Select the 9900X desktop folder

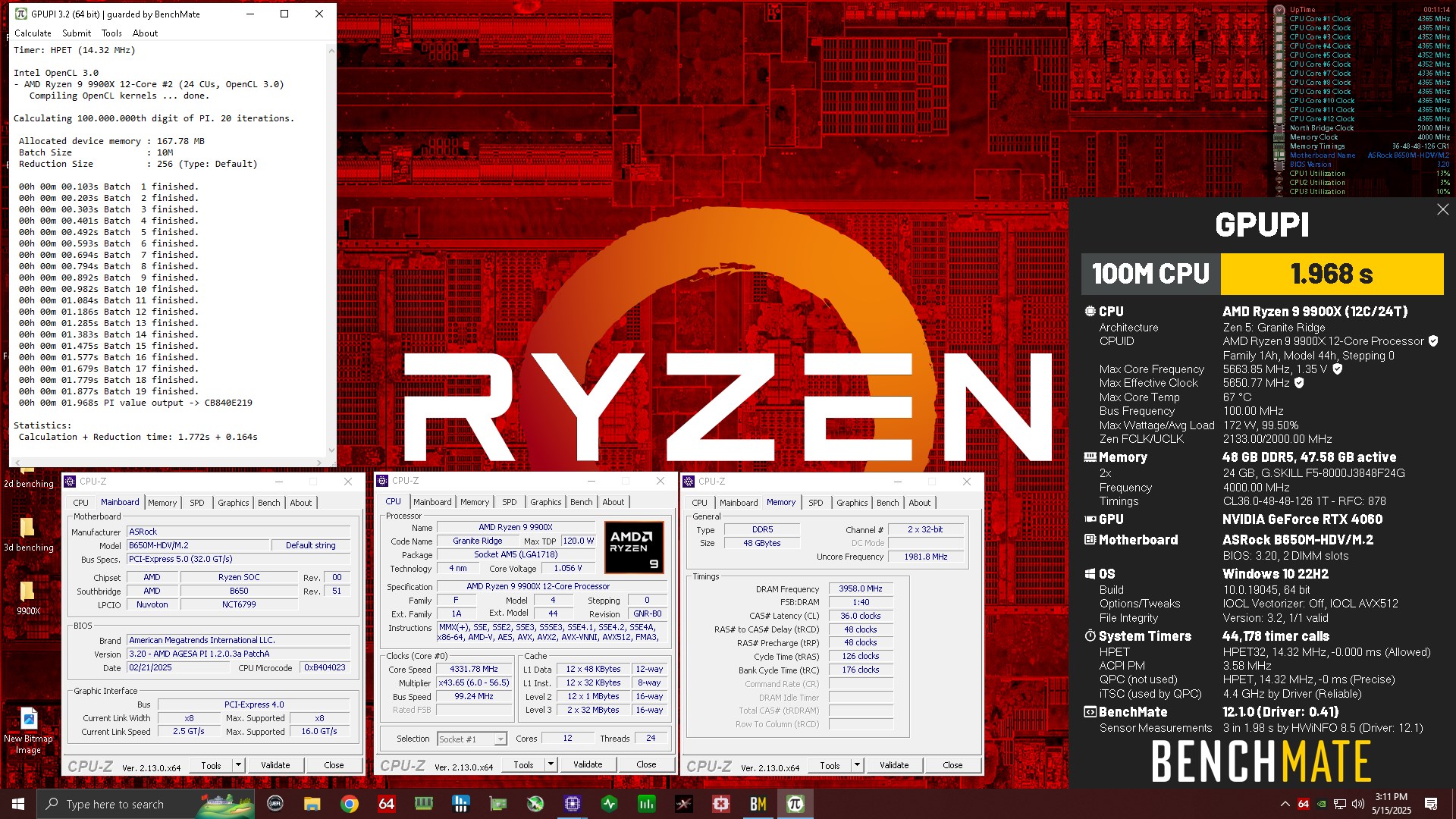28,598
